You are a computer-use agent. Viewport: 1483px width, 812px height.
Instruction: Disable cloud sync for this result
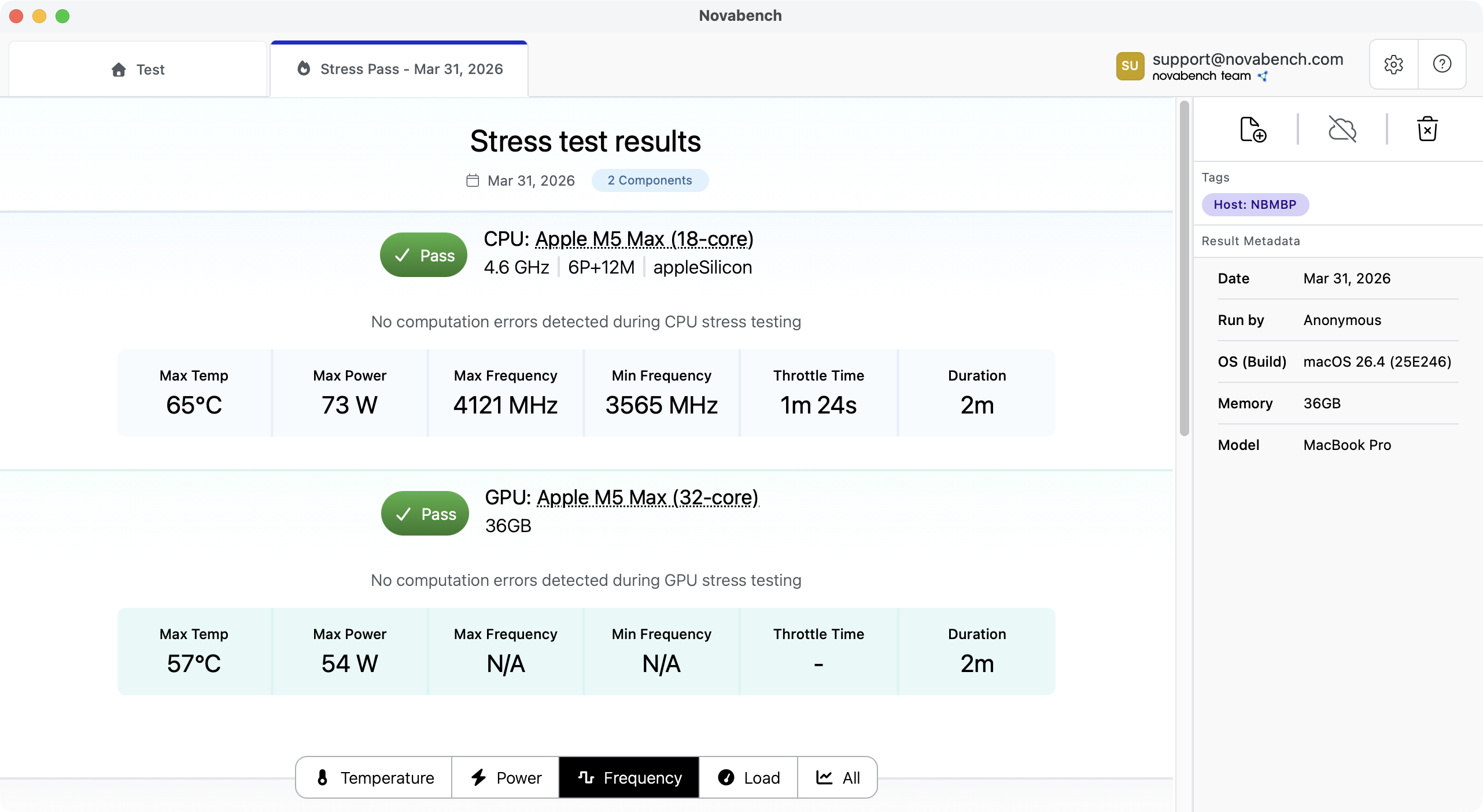point(1342,129)
